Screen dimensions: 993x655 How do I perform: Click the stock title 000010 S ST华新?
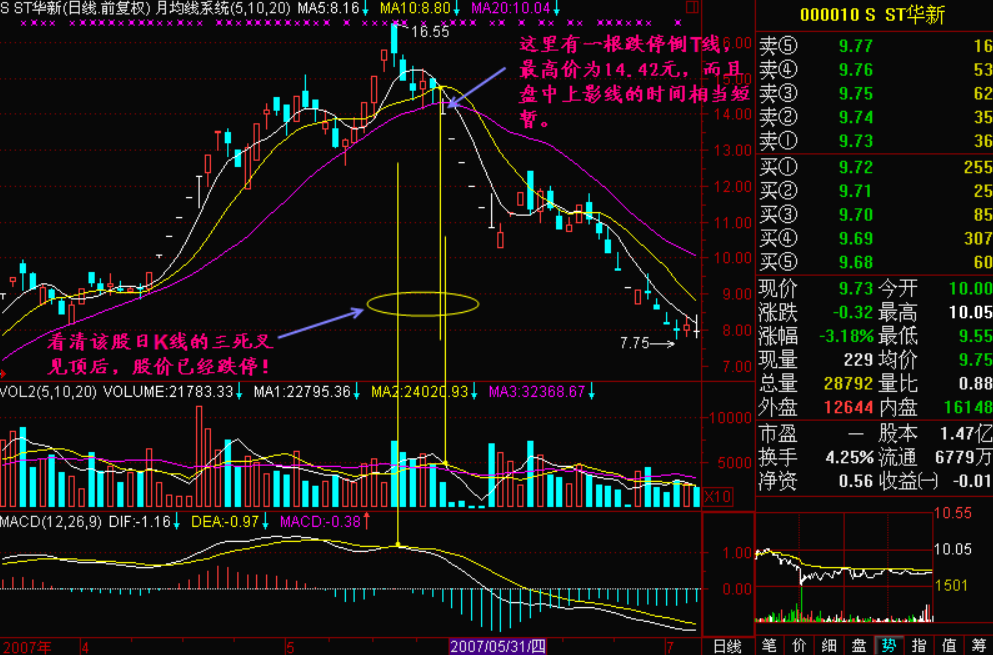(x=872, y=15)
